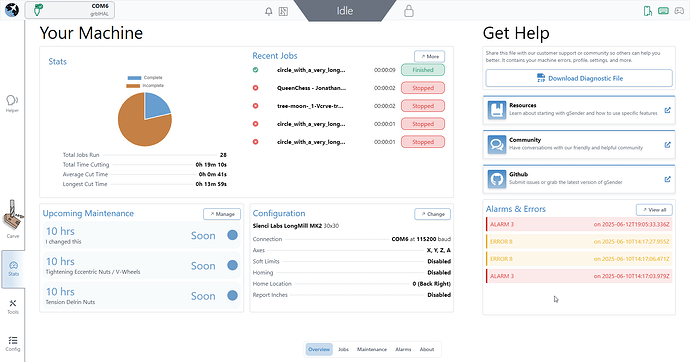Click Change in Configuration panel

pos(433,214)
